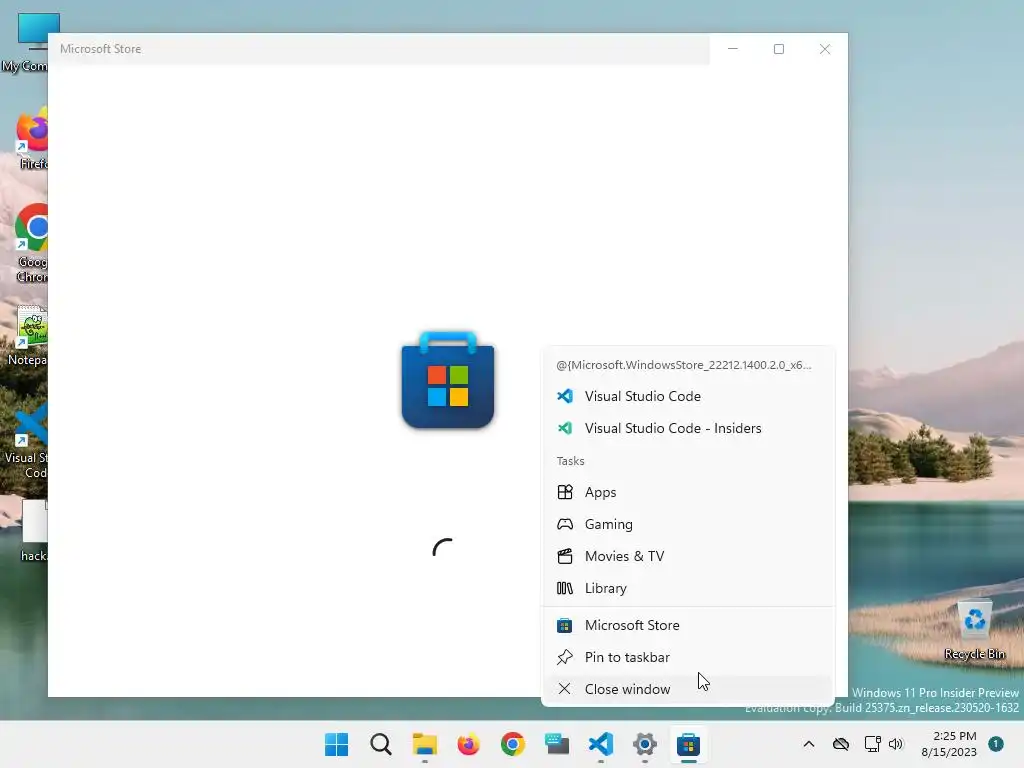Viewport: 1024px width, 768px height.
Task: Maximize the Microsoft Store window
Action: click(x=778, y=49)
